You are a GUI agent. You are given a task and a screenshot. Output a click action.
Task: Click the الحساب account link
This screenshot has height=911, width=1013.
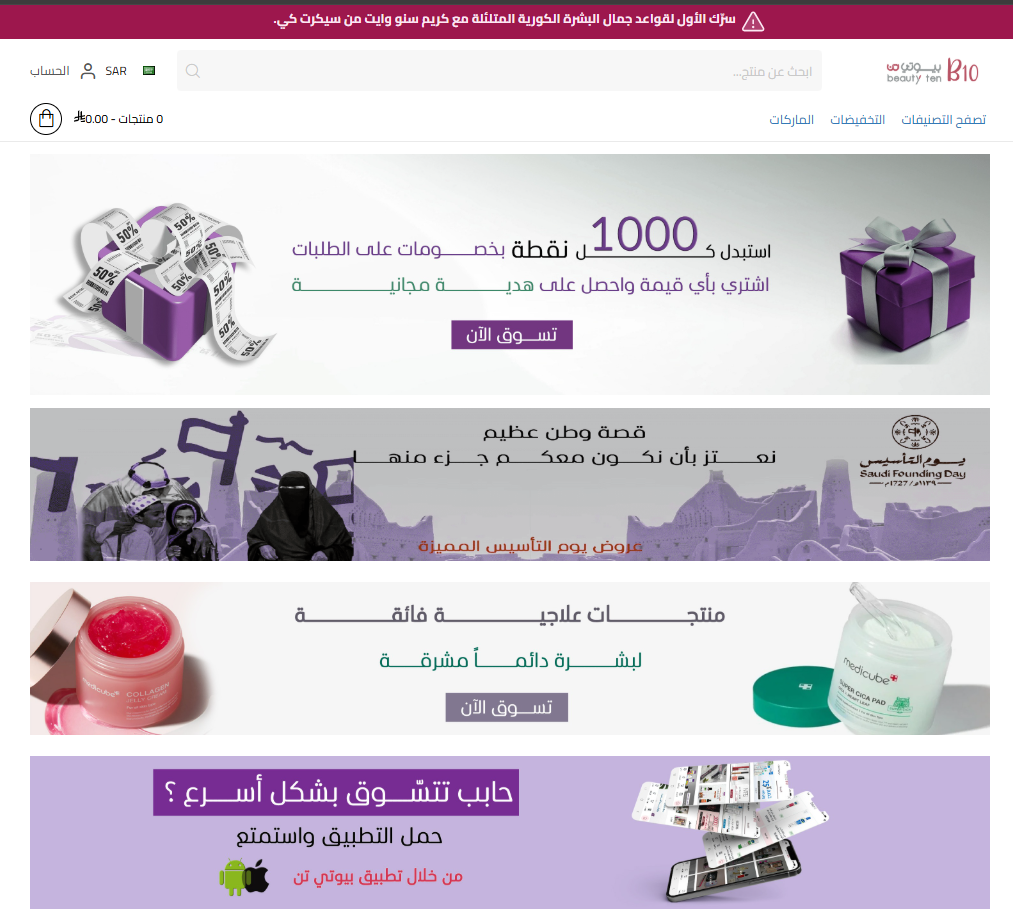coord(50,71)
